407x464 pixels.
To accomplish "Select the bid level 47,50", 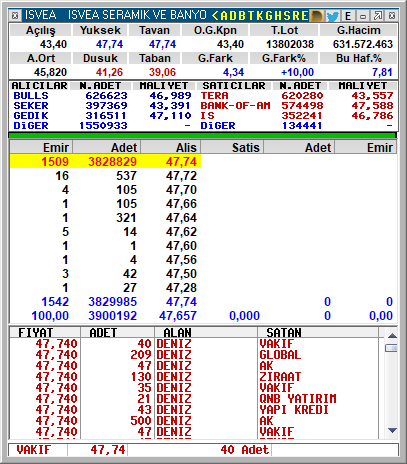I will click(181, 274).
